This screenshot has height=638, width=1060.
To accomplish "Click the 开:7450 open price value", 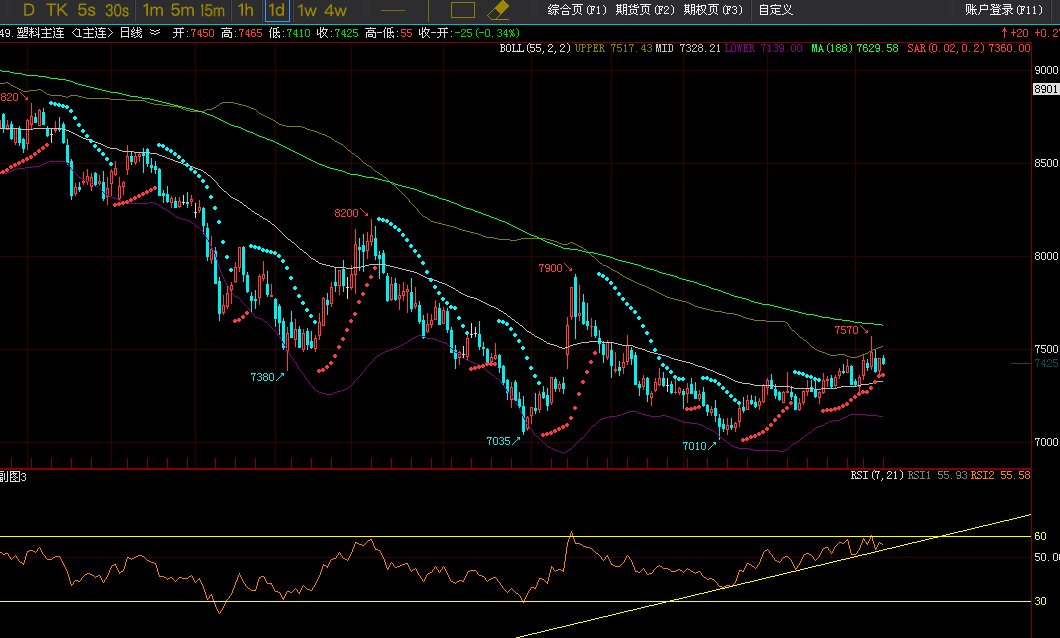I will [x=193, y=32].
